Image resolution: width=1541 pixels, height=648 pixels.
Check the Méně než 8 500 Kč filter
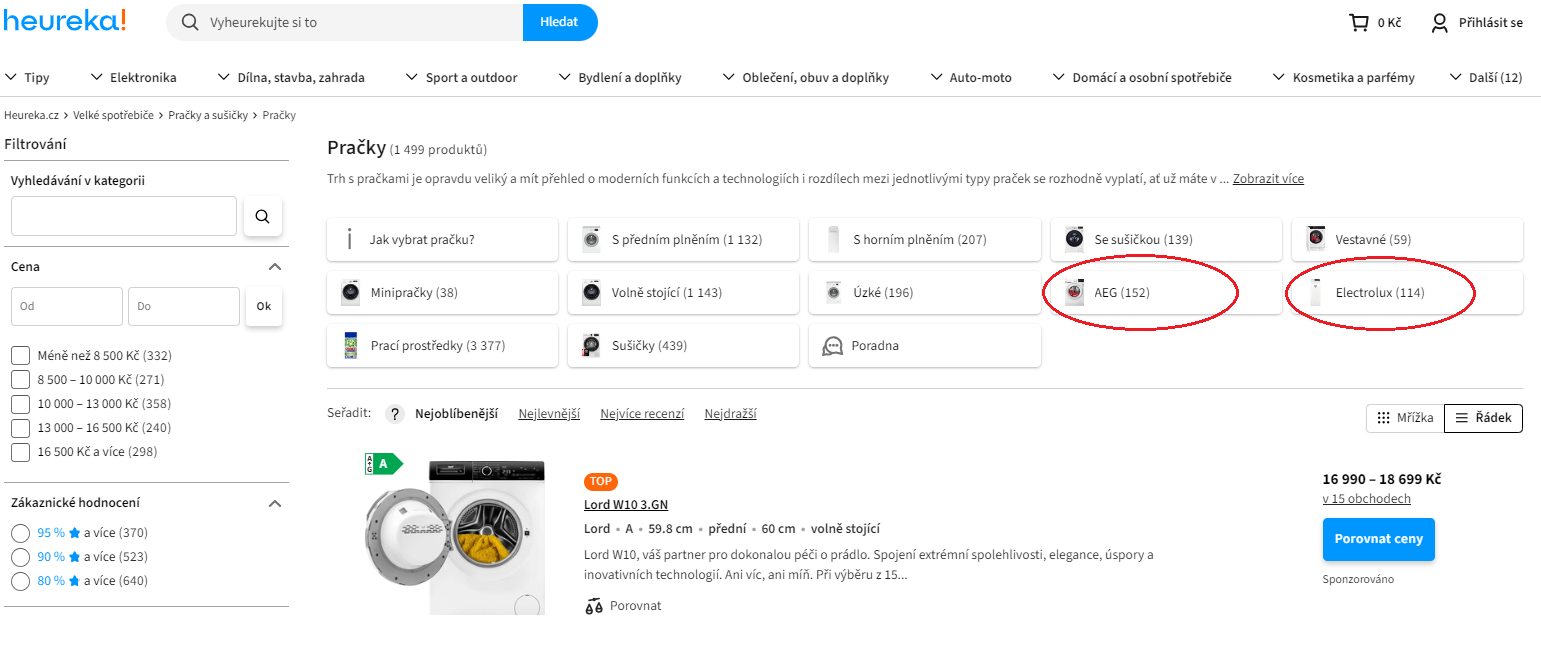pyautogui.click(x=20, y=356)
